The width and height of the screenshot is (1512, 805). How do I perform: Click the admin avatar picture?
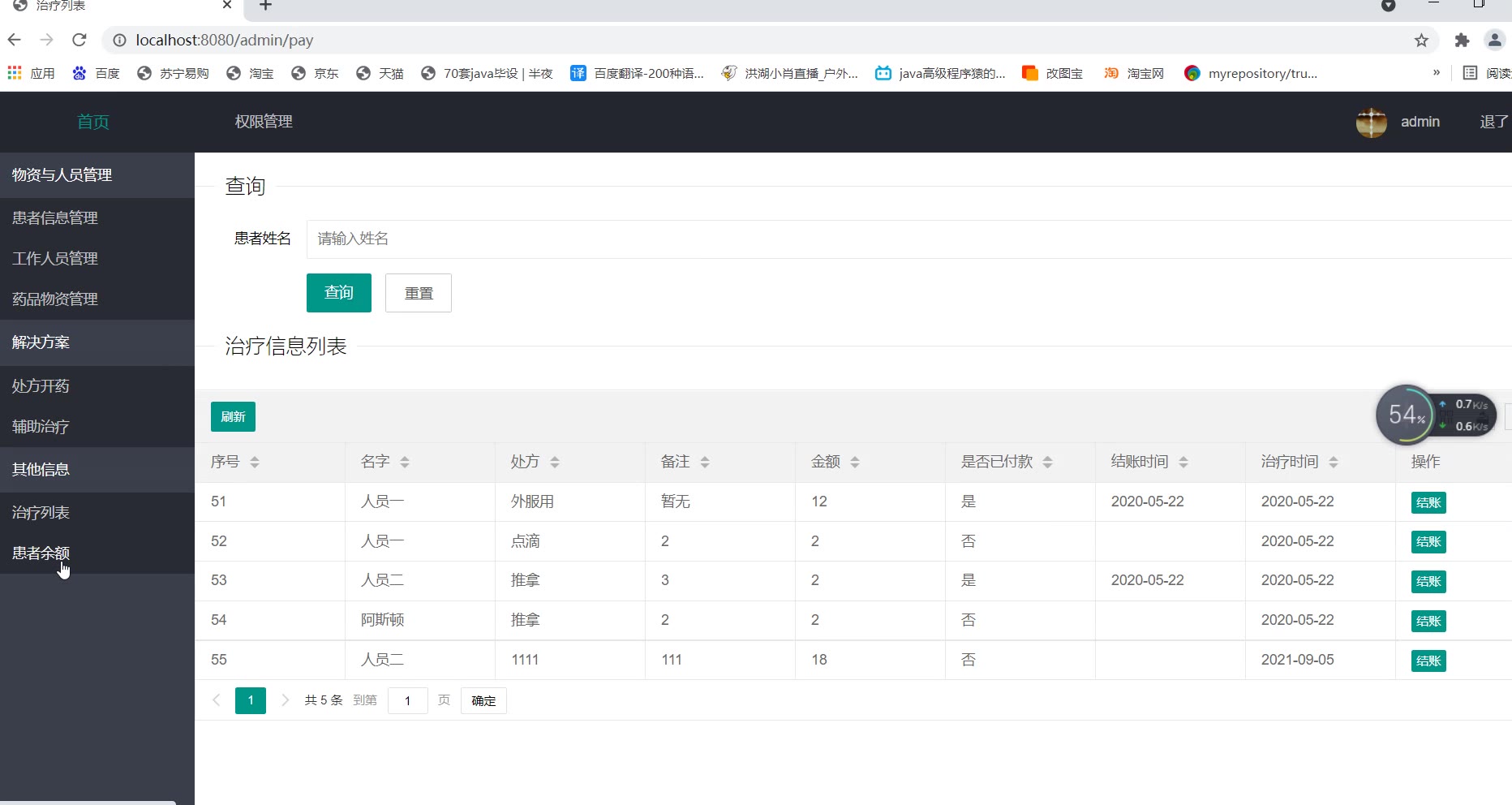(1371, 122)
